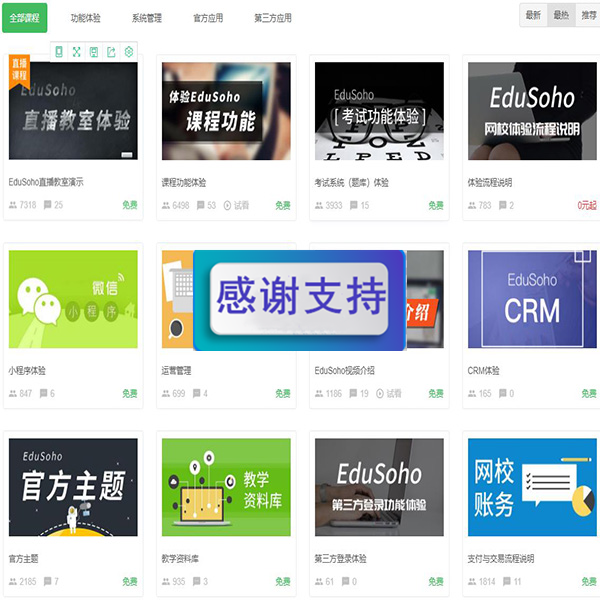
Task: Click the students icon on 教学资料库 card
Action: pyautogui.click(x=166, y=582)
